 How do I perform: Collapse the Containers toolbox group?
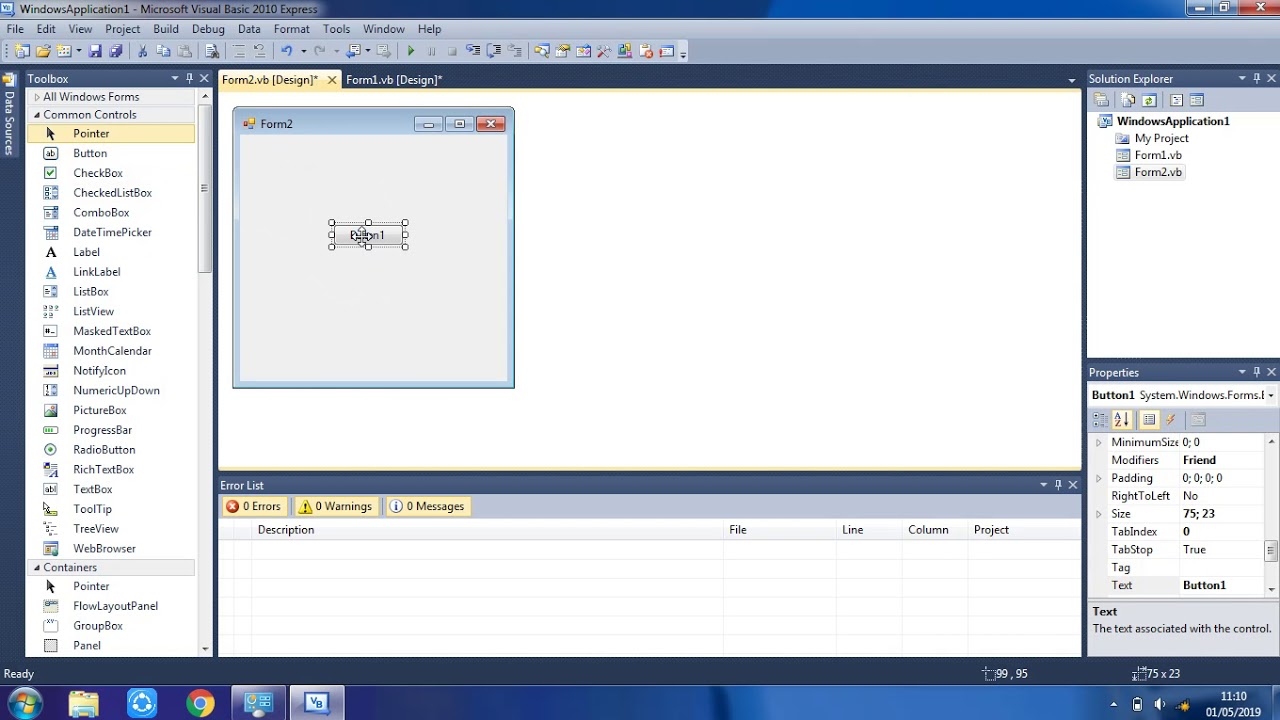37,568
